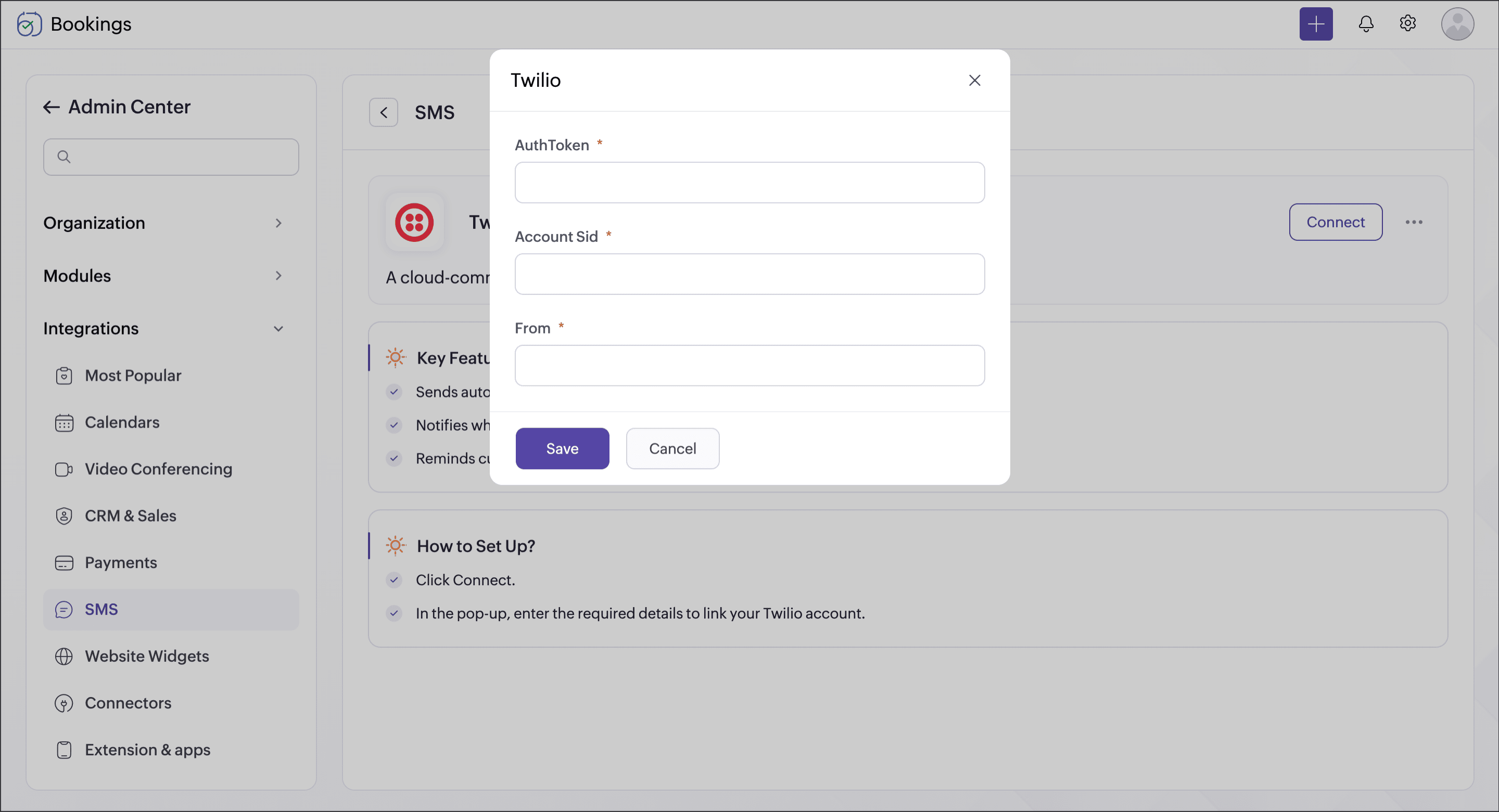
Task: Open the settings gear icon
Action: [1407, 24]
